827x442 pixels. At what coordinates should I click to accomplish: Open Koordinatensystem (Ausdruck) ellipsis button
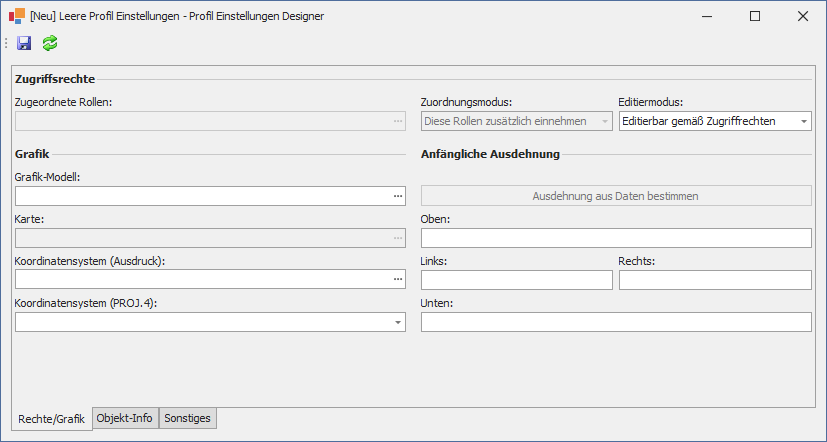click(x=398, y=280)
